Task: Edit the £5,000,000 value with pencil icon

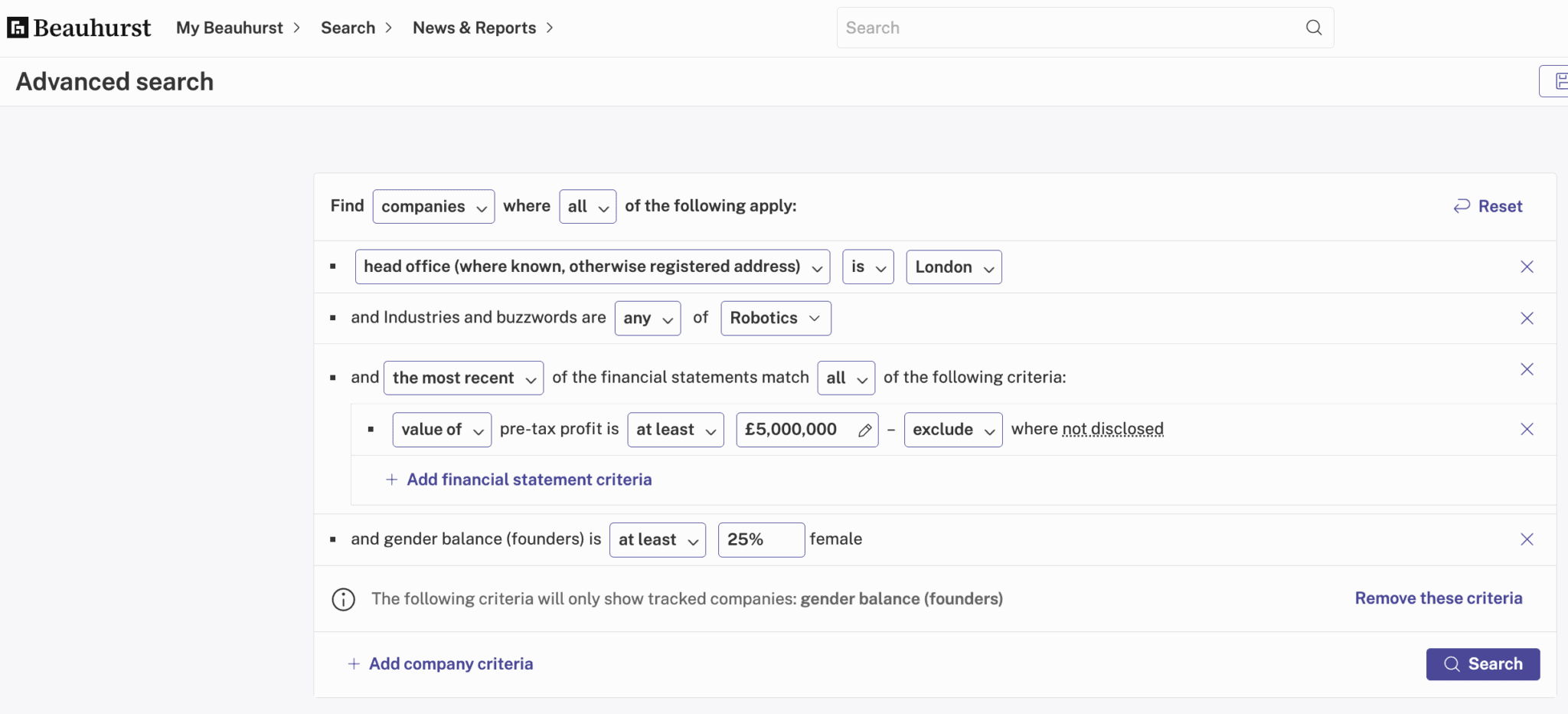Action: pos(864,430)
